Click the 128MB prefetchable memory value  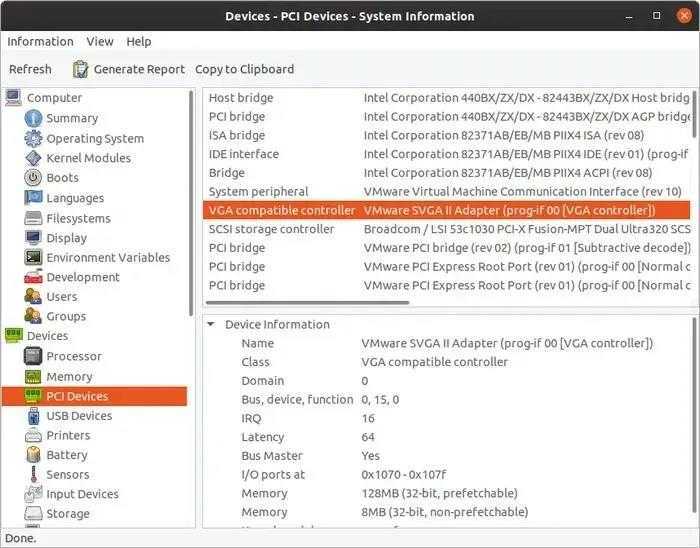click(x=440, y=494)
